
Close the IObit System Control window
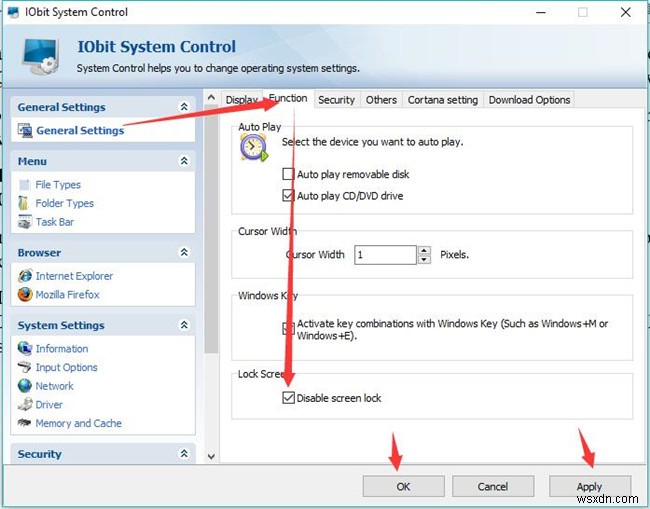click(x=625, y=12)
